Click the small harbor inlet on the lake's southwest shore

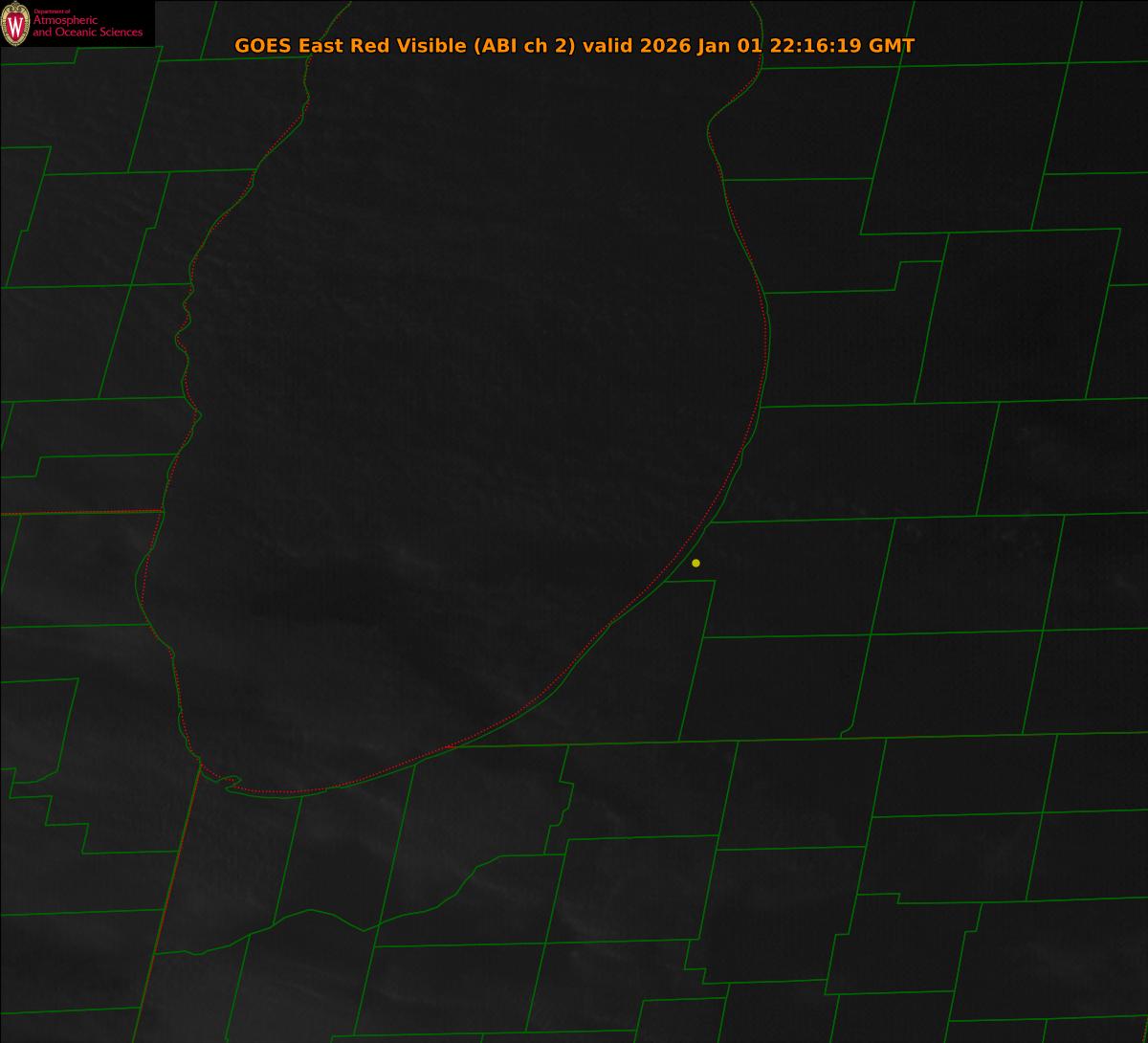[x=230, y=784]
